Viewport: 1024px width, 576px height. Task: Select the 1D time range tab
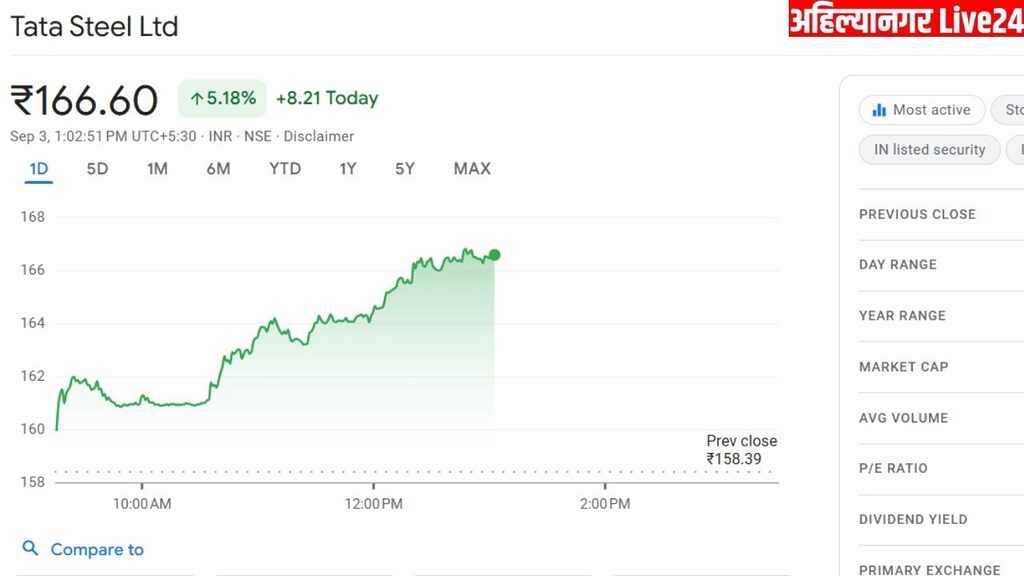pos(39,169)
